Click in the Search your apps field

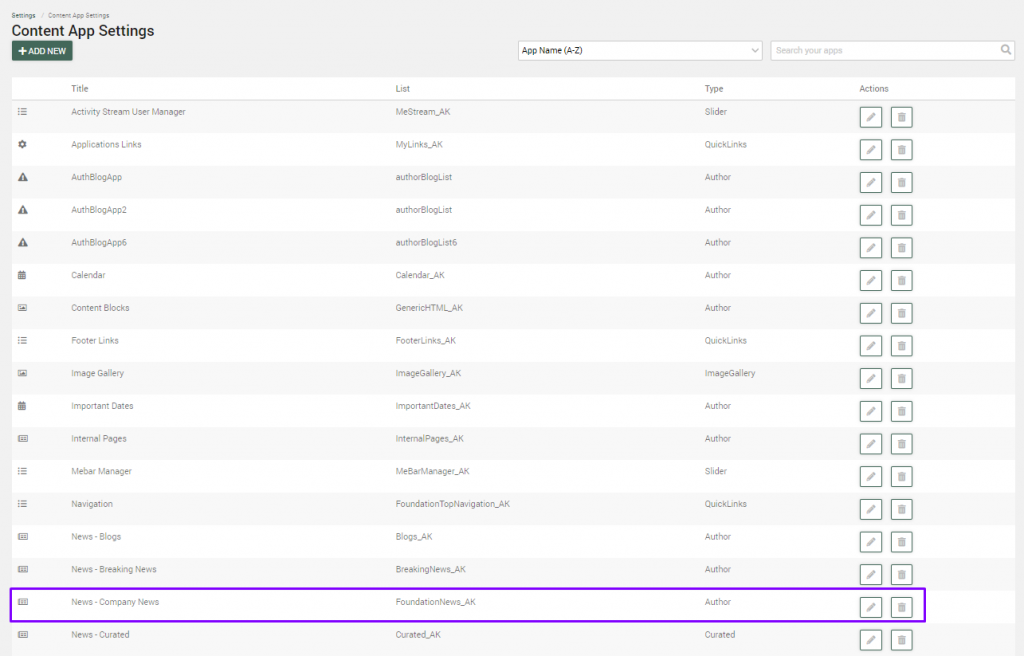coord(885,50)
